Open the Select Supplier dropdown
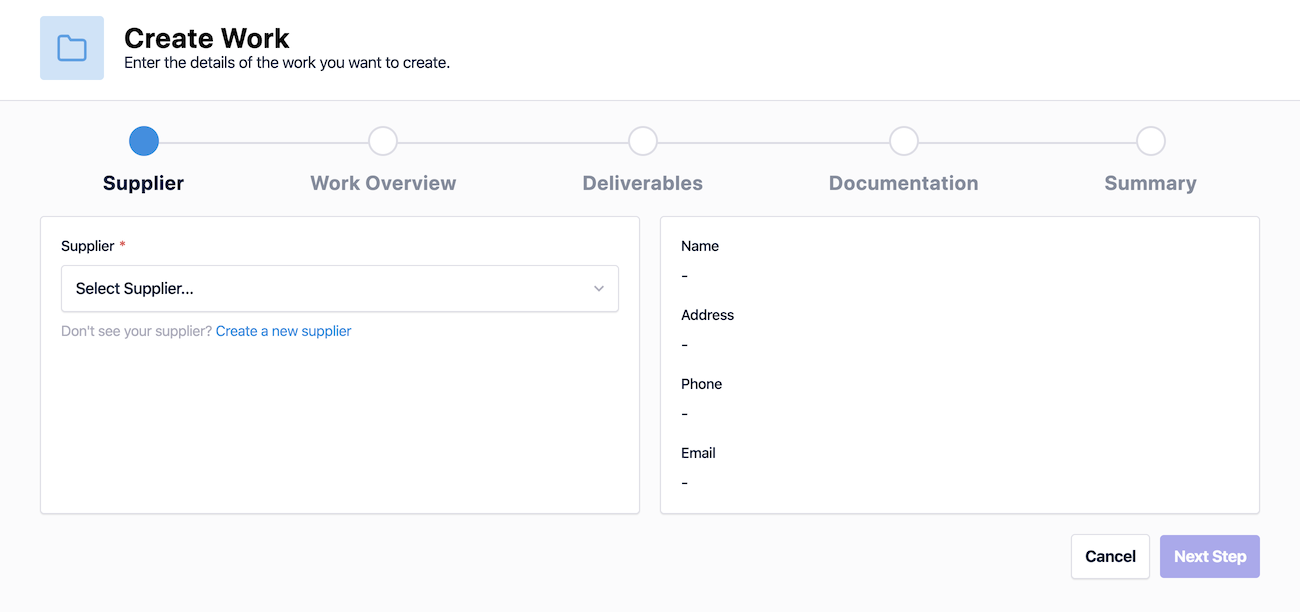1300x612 pixels. point(340,288)
